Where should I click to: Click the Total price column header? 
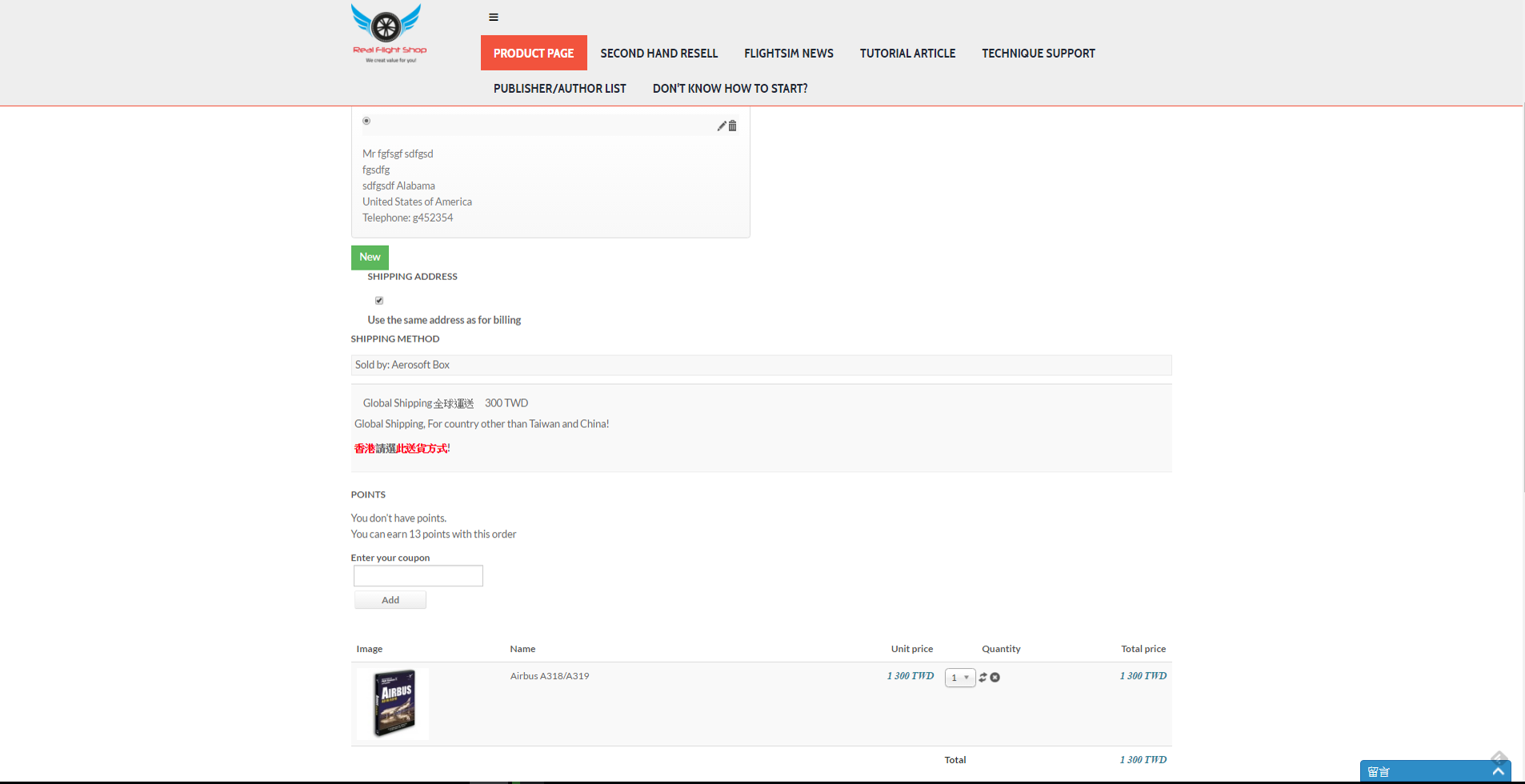(x=1143, y=649)
